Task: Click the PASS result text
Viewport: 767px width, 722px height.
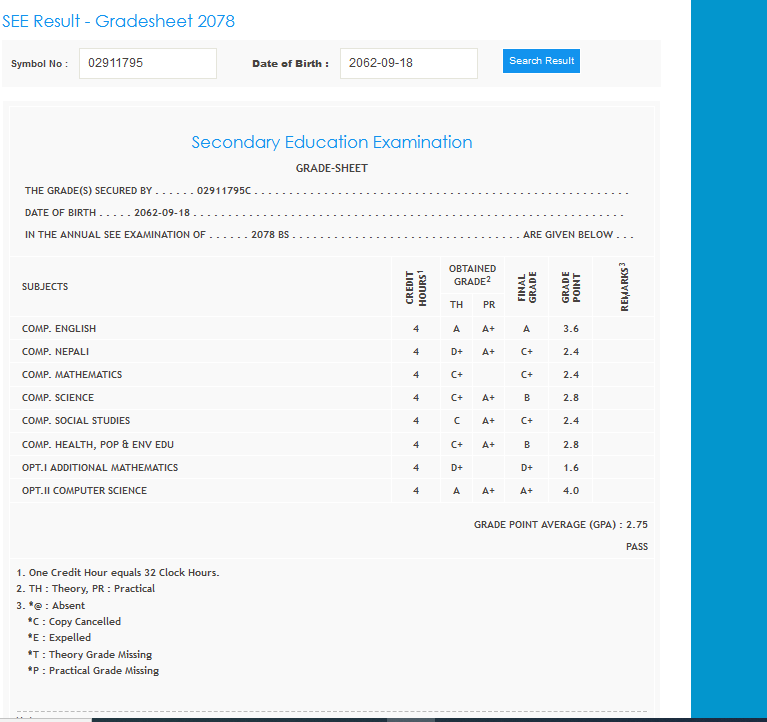Action: [636, 547]
